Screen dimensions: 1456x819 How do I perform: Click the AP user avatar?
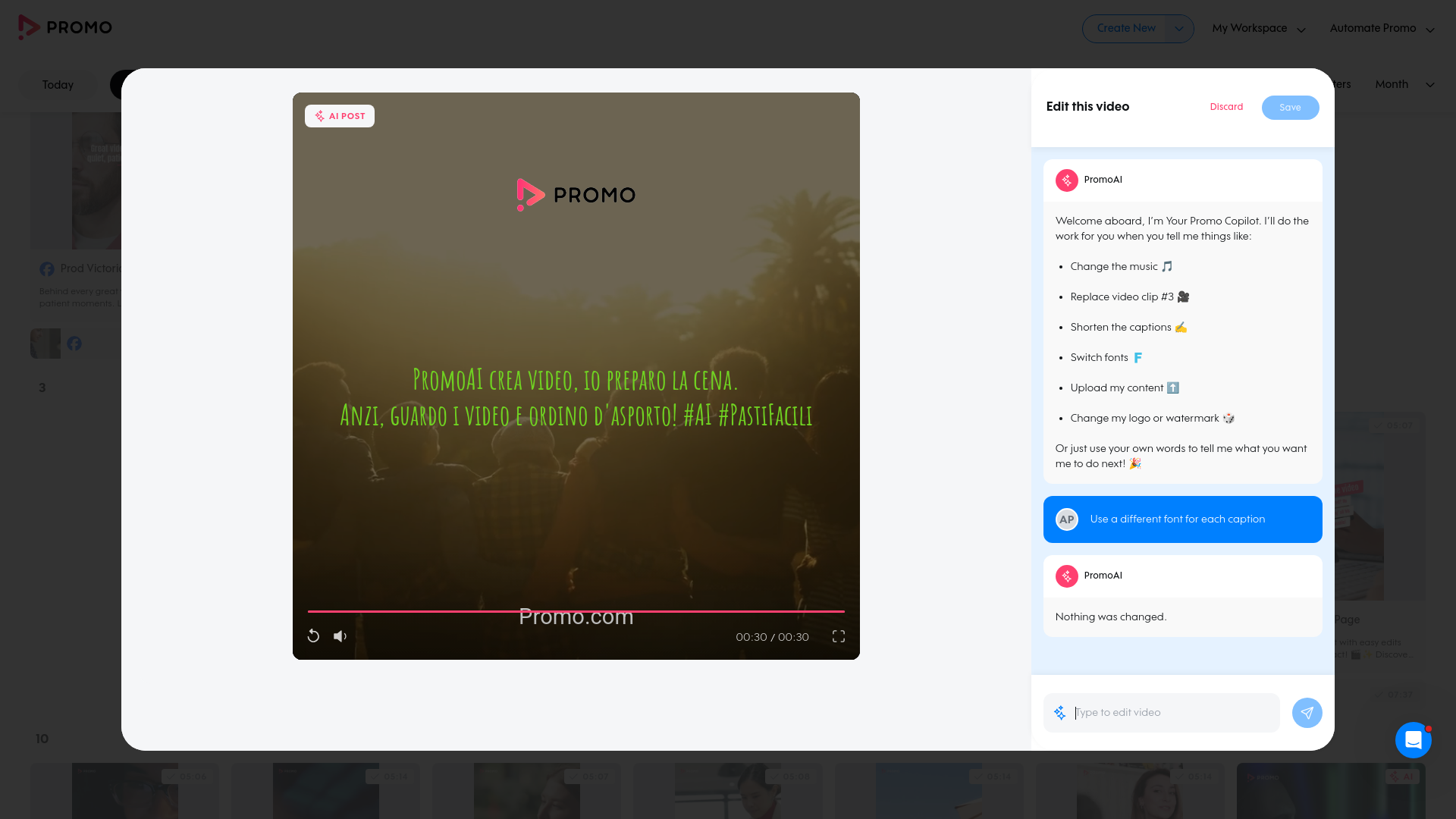point(1066,519)
